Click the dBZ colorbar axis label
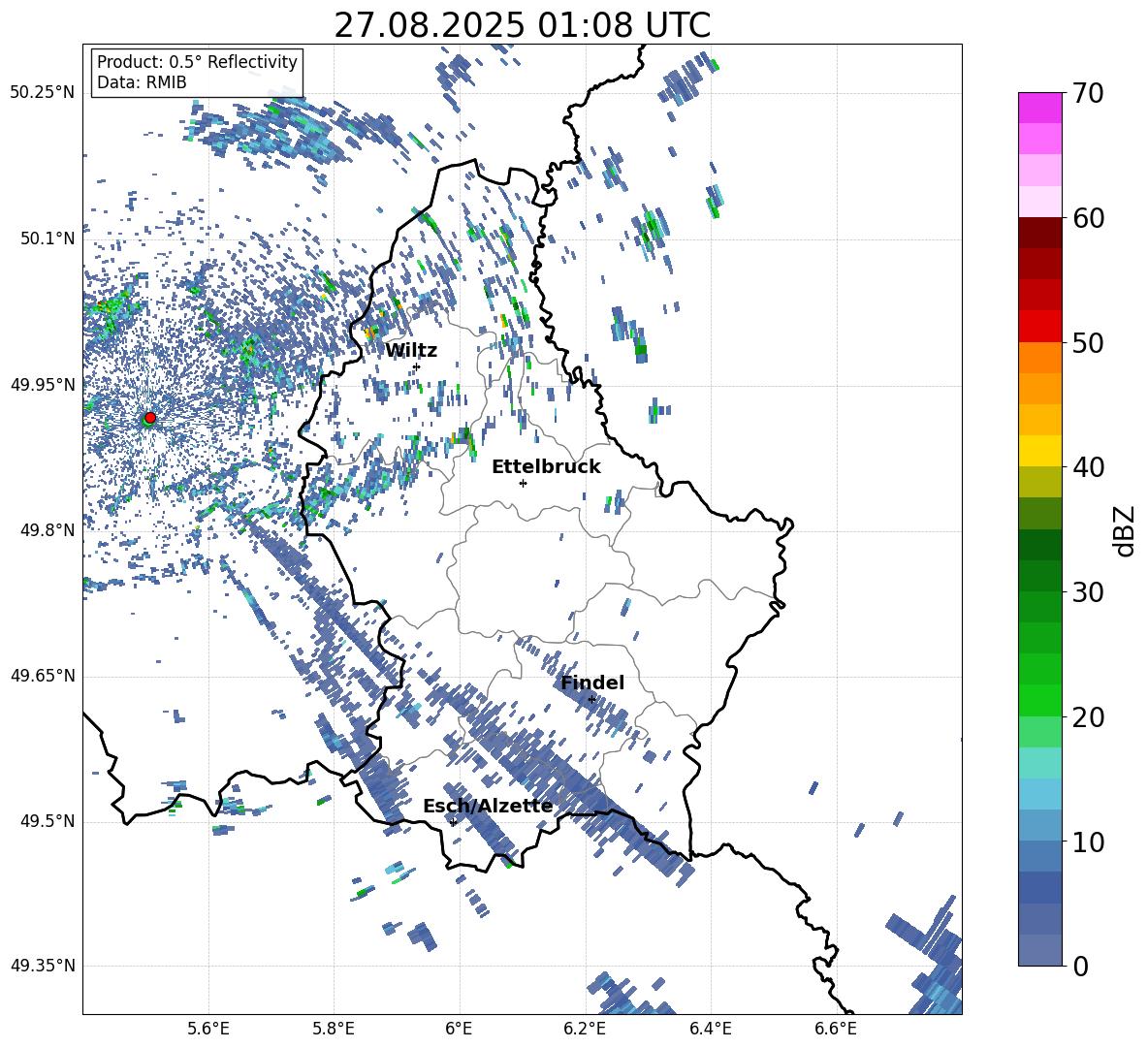This screenshot has width=1148, height=1048. [x=1126, y=530]
